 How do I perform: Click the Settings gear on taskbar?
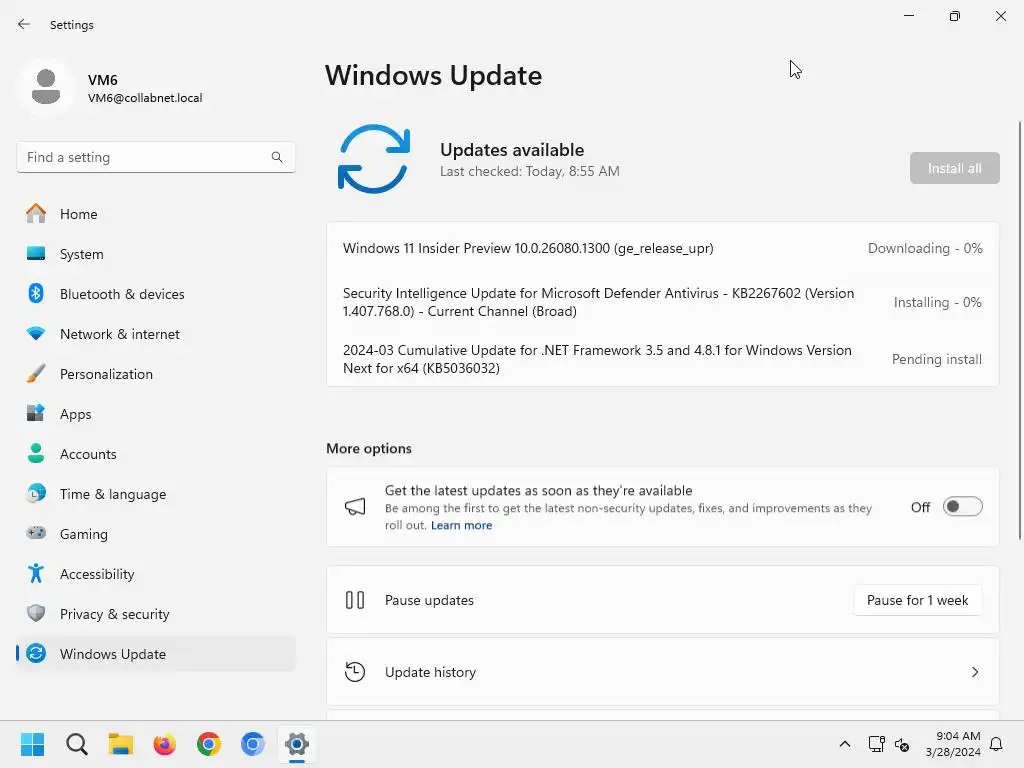coord(296,744)
